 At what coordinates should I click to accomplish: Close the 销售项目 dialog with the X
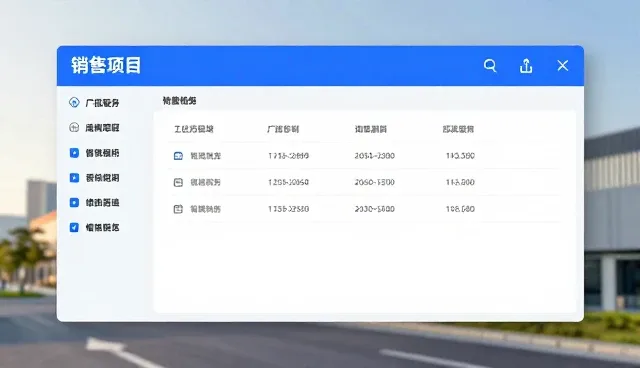[562, 65]
